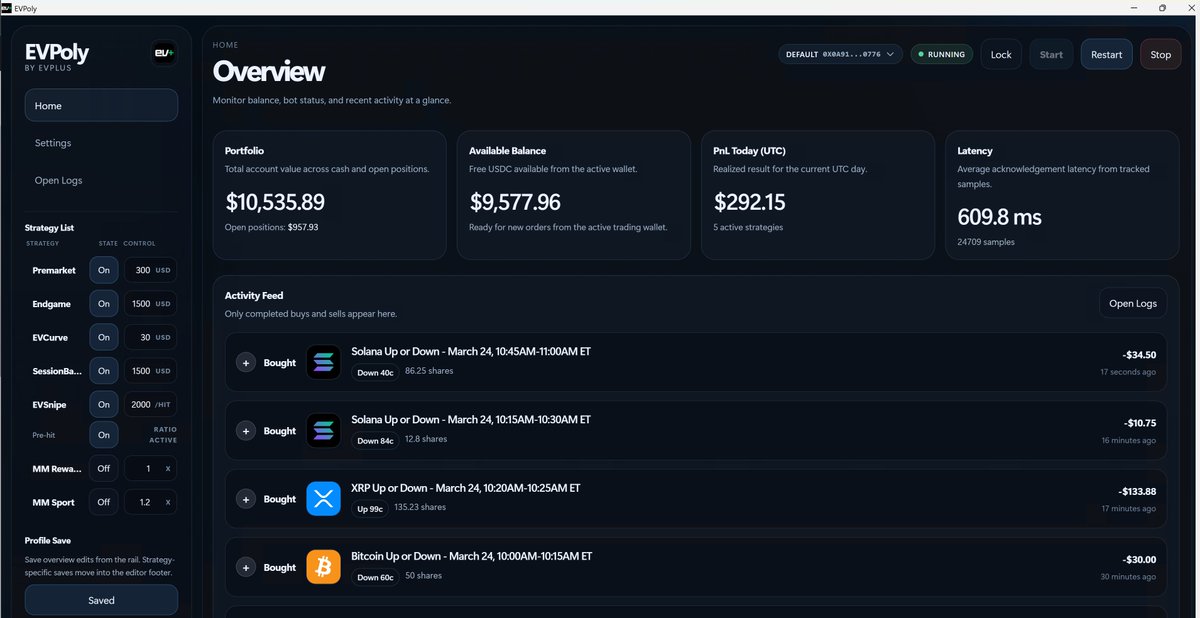Screen dimensions: 1200x618
Task: Maximize the EVPoly window
Action: [x=1162, y=7]
